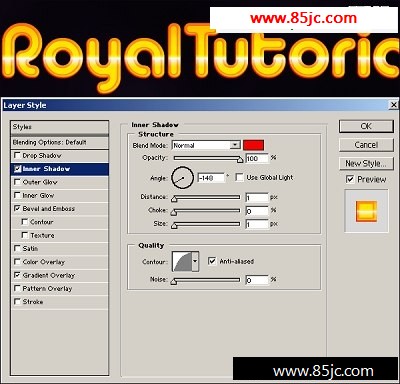Click the contour curve thumbnail
Screen dimensions: 400x384
(182, 261)
